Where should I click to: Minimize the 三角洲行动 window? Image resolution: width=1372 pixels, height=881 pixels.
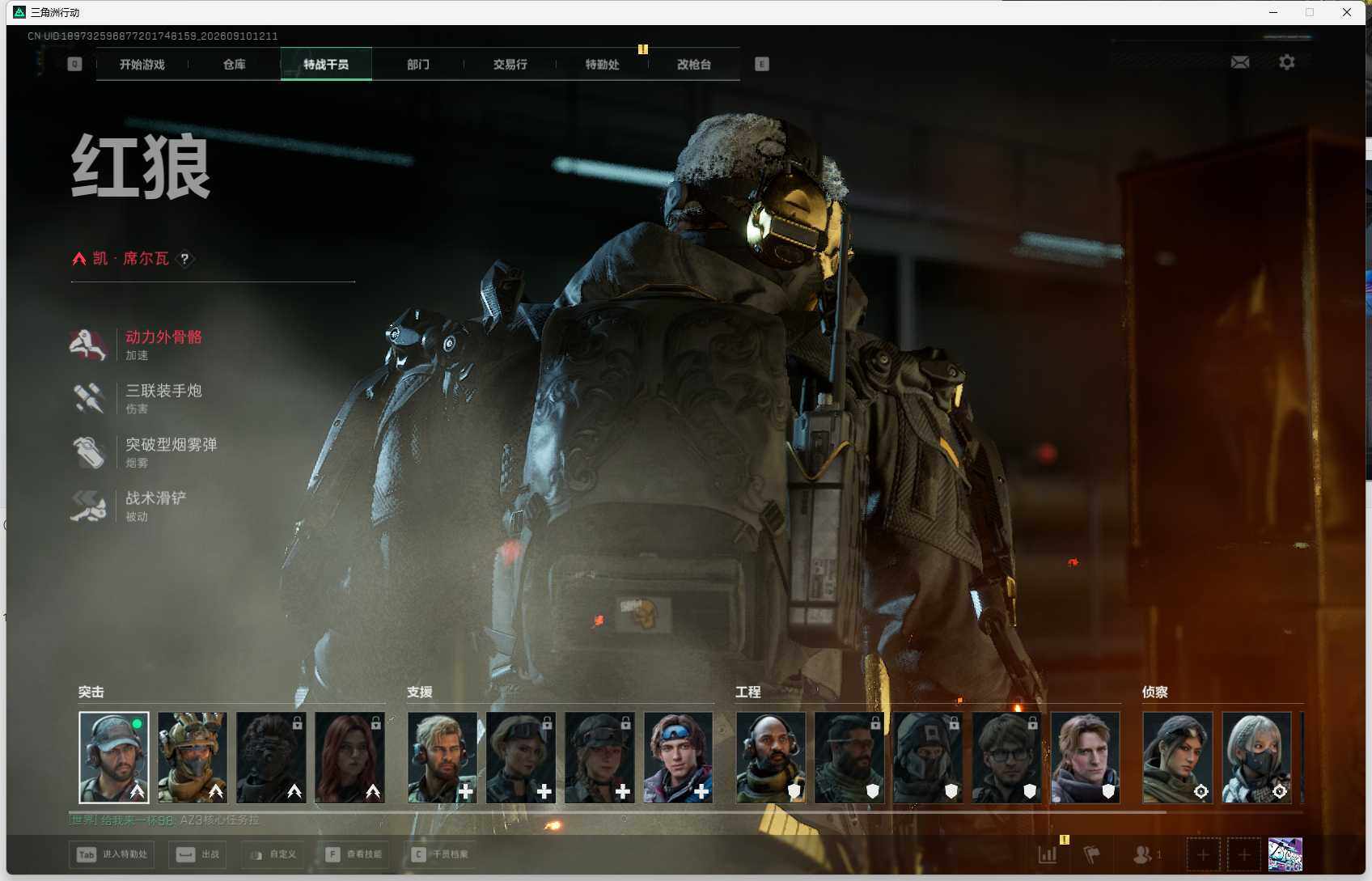1273,12
